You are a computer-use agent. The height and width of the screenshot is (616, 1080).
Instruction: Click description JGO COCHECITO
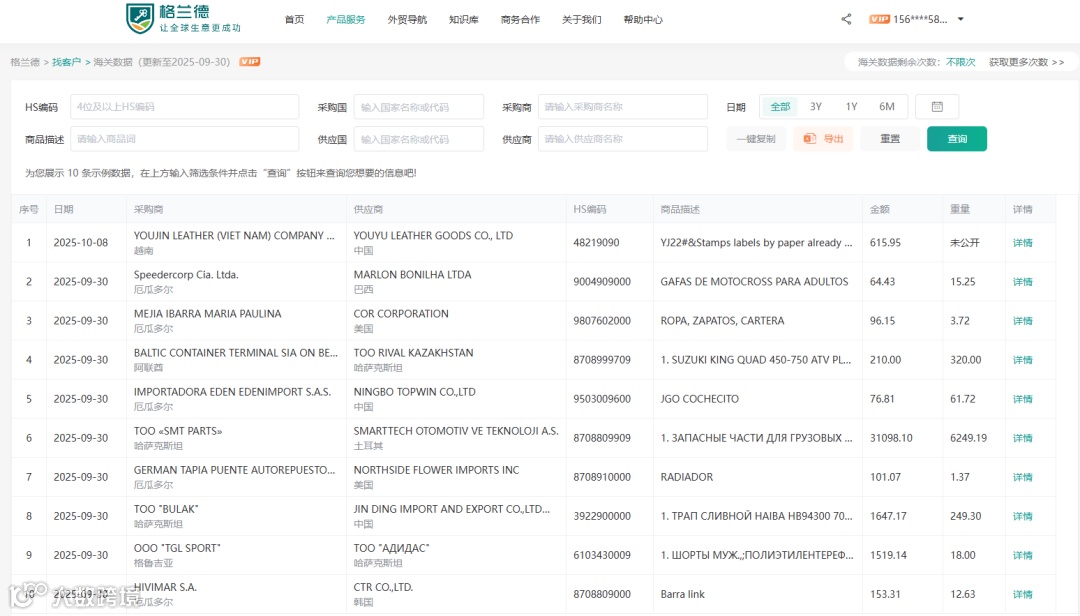tap(699, 399)
